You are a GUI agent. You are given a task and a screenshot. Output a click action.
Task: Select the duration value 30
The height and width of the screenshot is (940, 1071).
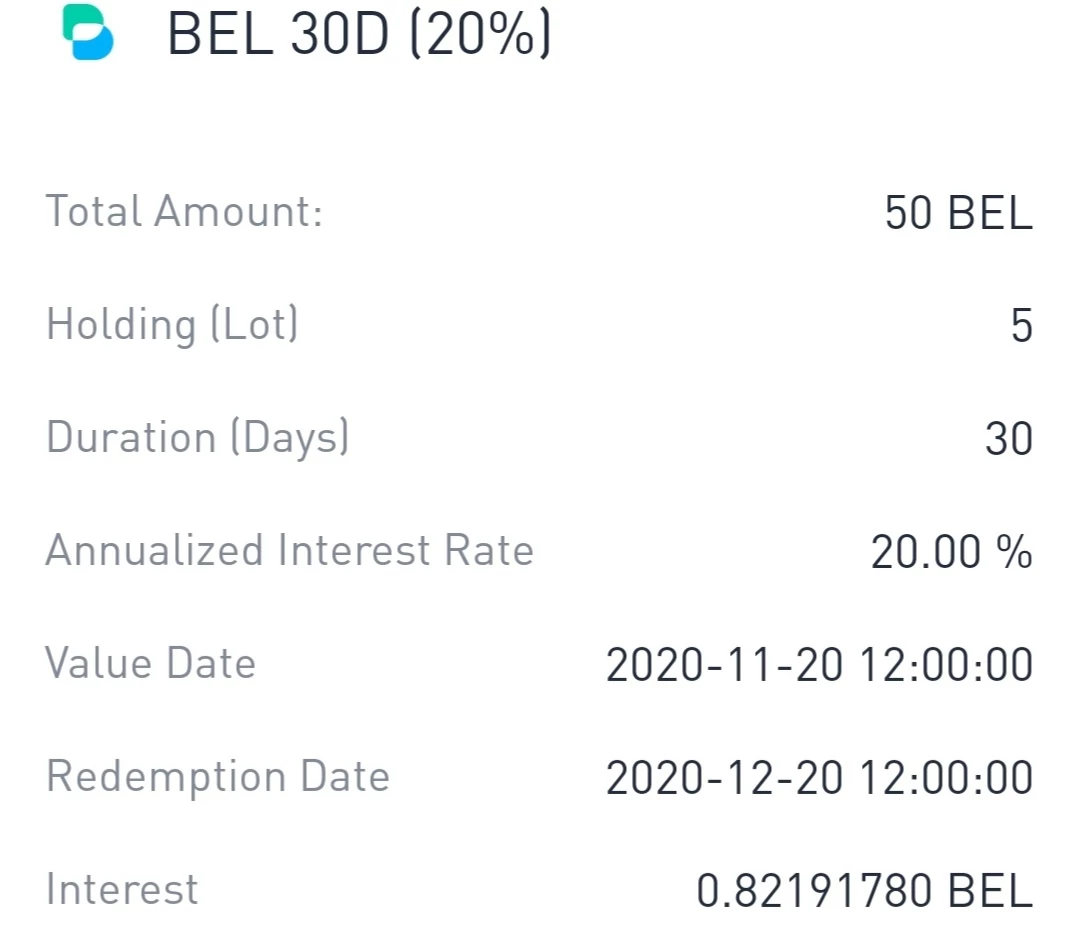pyautogui.click(x=1009, y=439)
